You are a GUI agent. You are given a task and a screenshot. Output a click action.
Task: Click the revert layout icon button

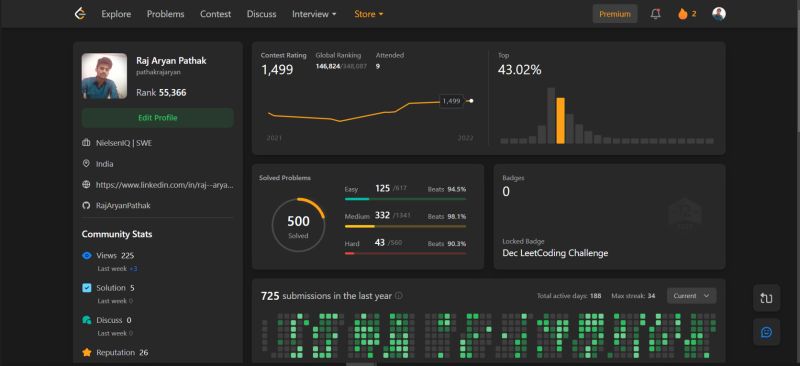(766, 298)
